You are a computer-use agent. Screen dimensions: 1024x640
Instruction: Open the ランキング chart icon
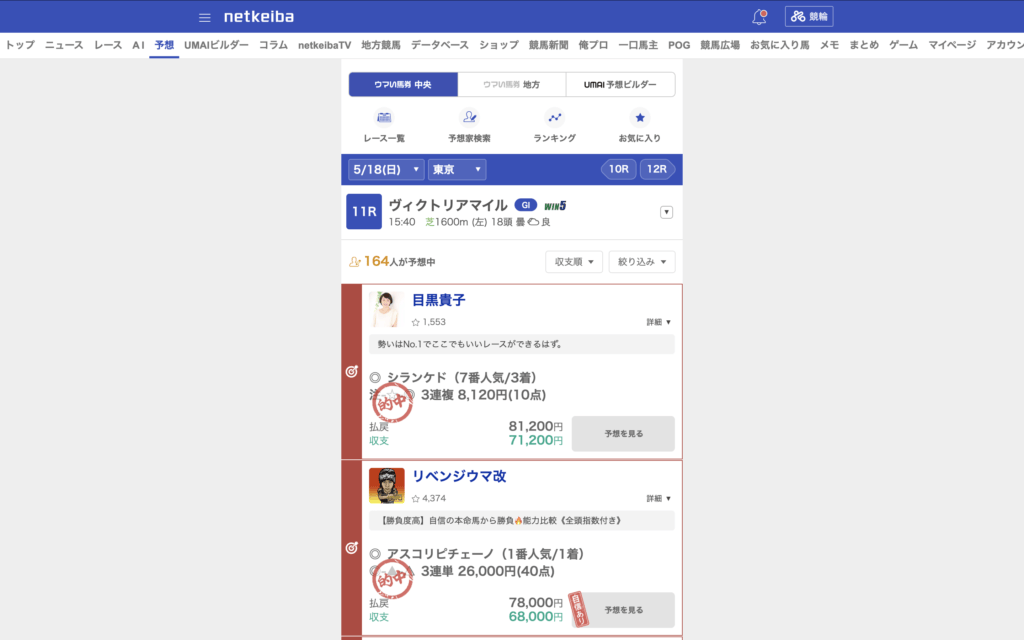pos(554,118)
